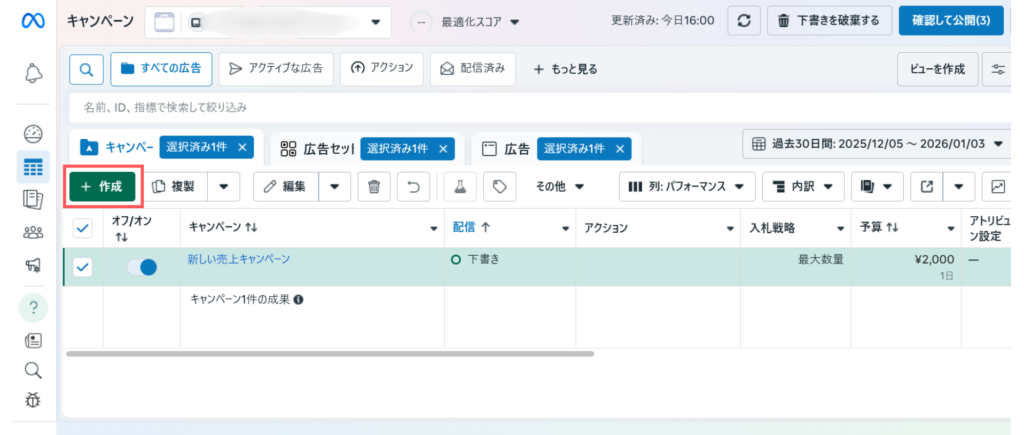Clear キャンペーン tab selection with X

click(242, 148)
